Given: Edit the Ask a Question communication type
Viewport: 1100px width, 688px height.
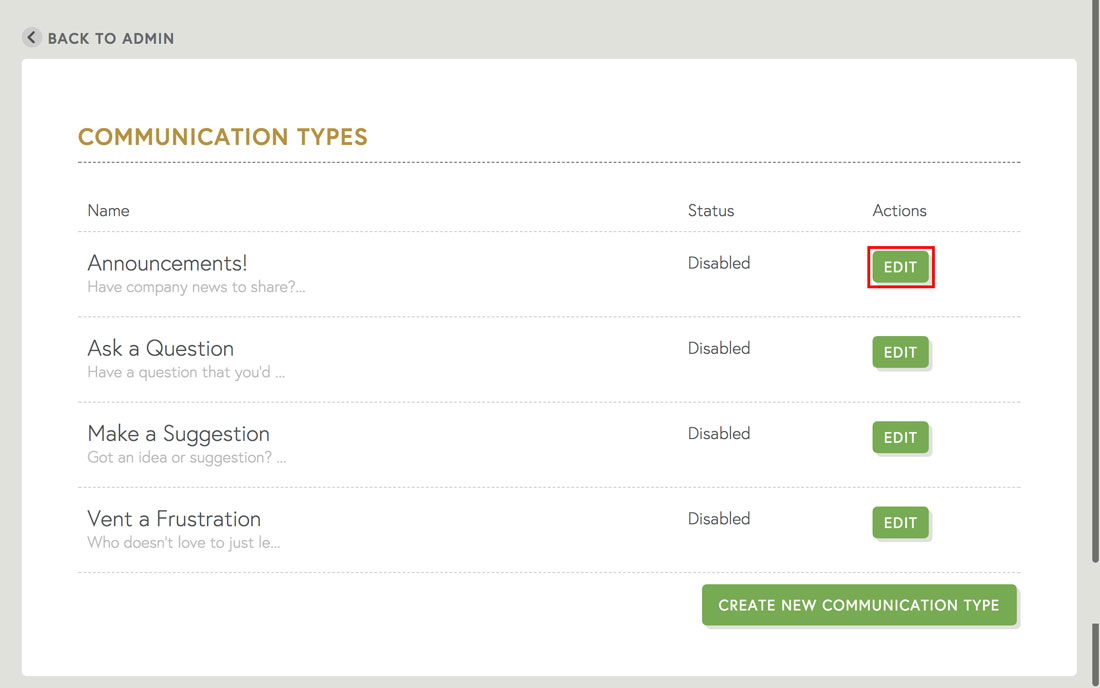Looking at the screenshot, I should click(x=900, y=352).
